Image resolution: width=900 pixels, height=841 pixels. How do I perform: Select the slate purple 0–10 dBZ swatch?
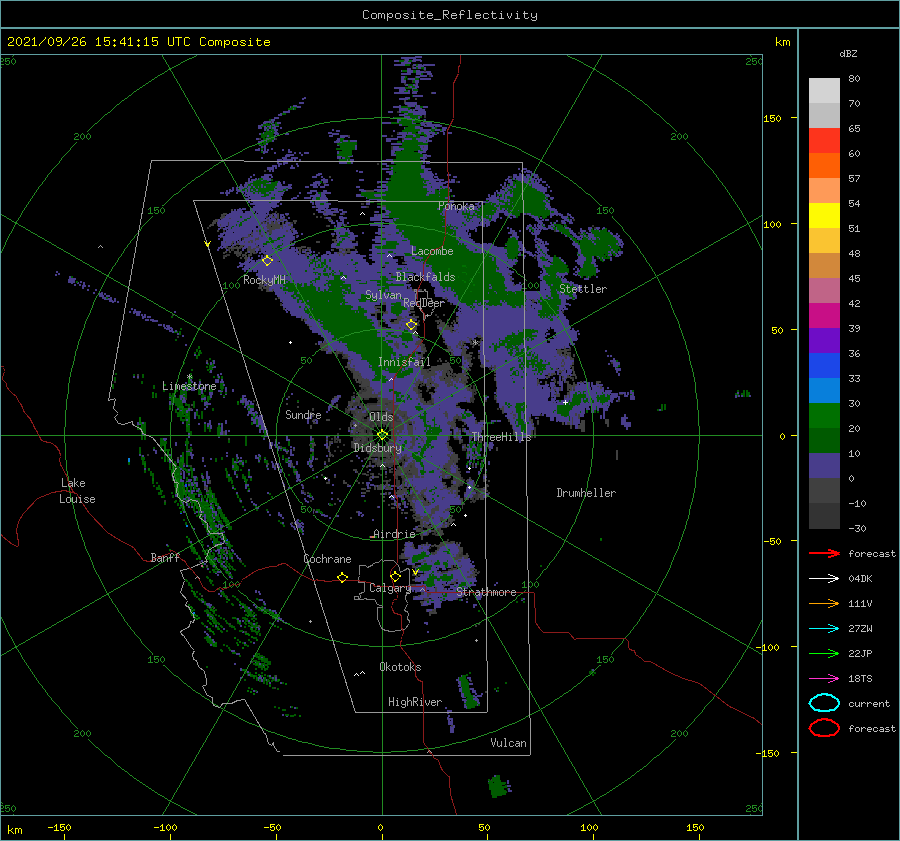pyautogui.click(x=824, y=466)
